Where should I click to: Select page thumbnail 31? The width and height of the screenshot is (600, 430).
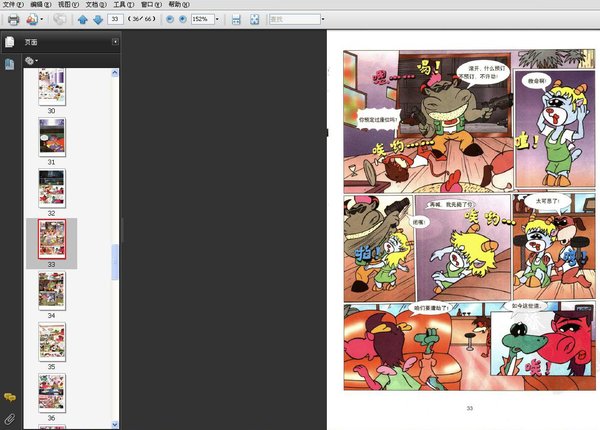52,137
